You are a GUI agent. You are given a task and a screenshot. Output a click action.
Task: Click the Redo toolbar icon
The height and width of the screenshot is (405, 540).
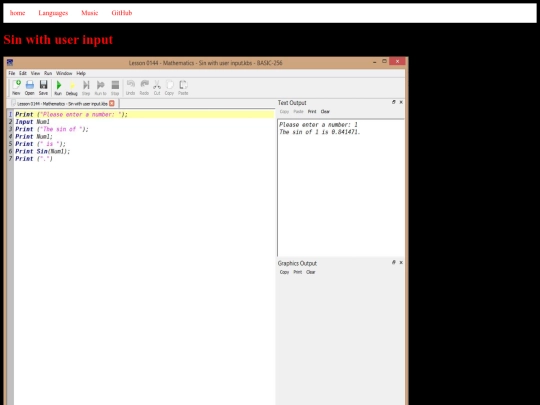(144, 88)
